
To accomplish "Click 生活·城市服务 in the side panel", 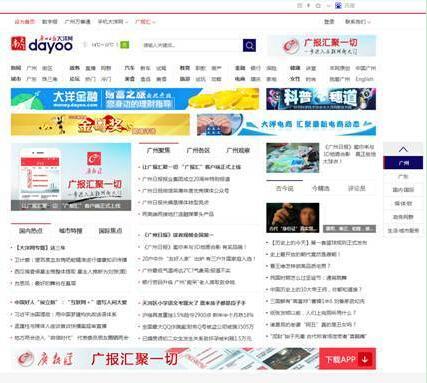I will click(403, 230).
